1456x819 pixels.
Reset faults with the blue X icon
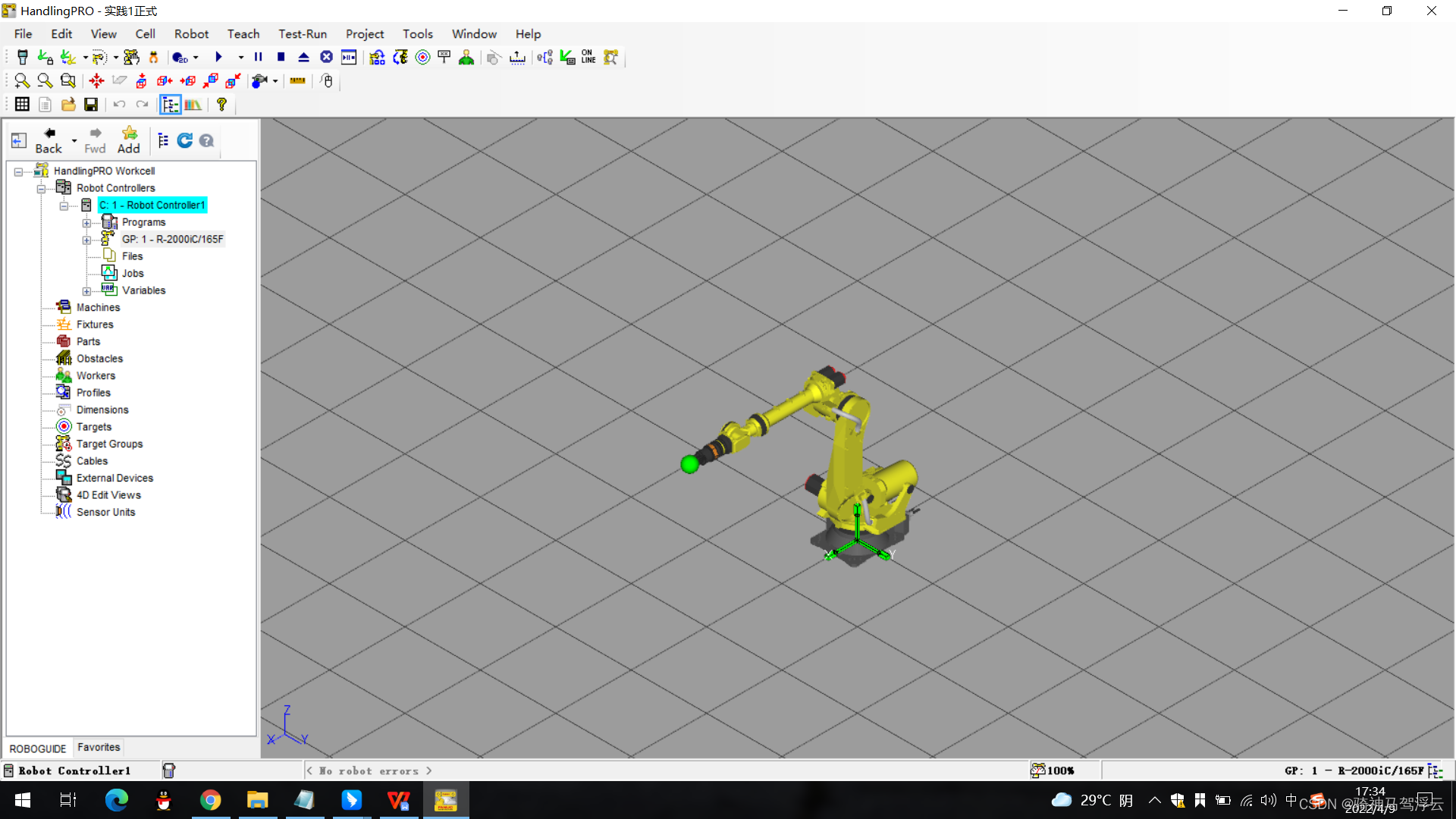(326, 58)
